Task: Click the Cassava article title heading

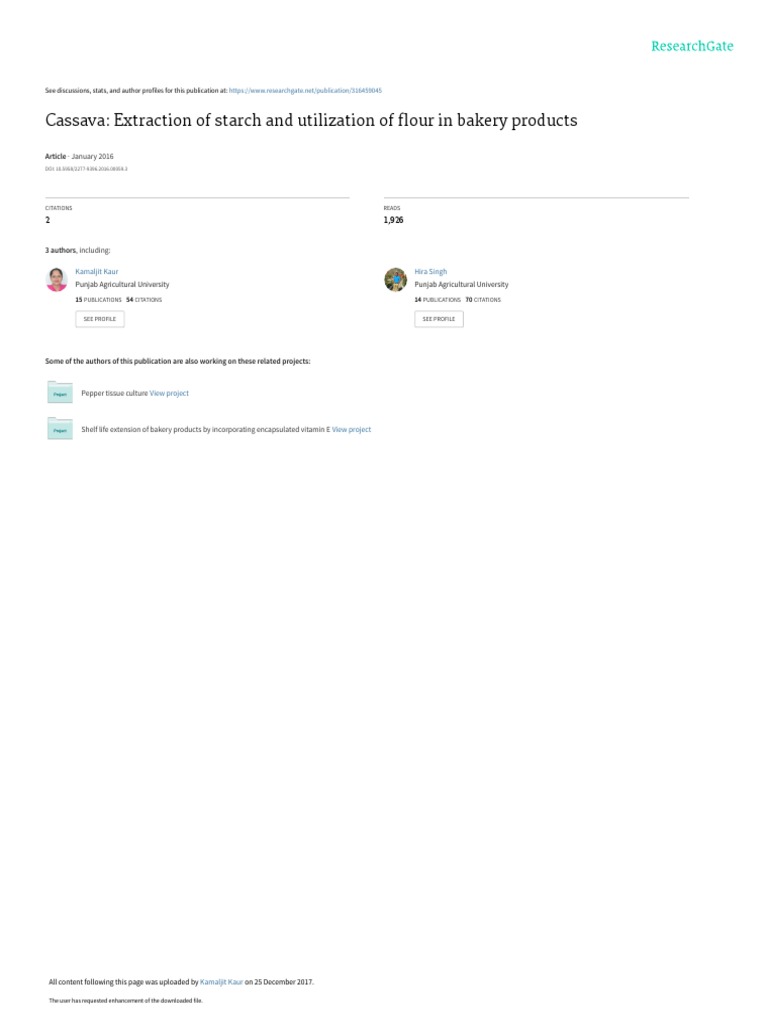Action: pyautogui.click(x=312, y=120)
